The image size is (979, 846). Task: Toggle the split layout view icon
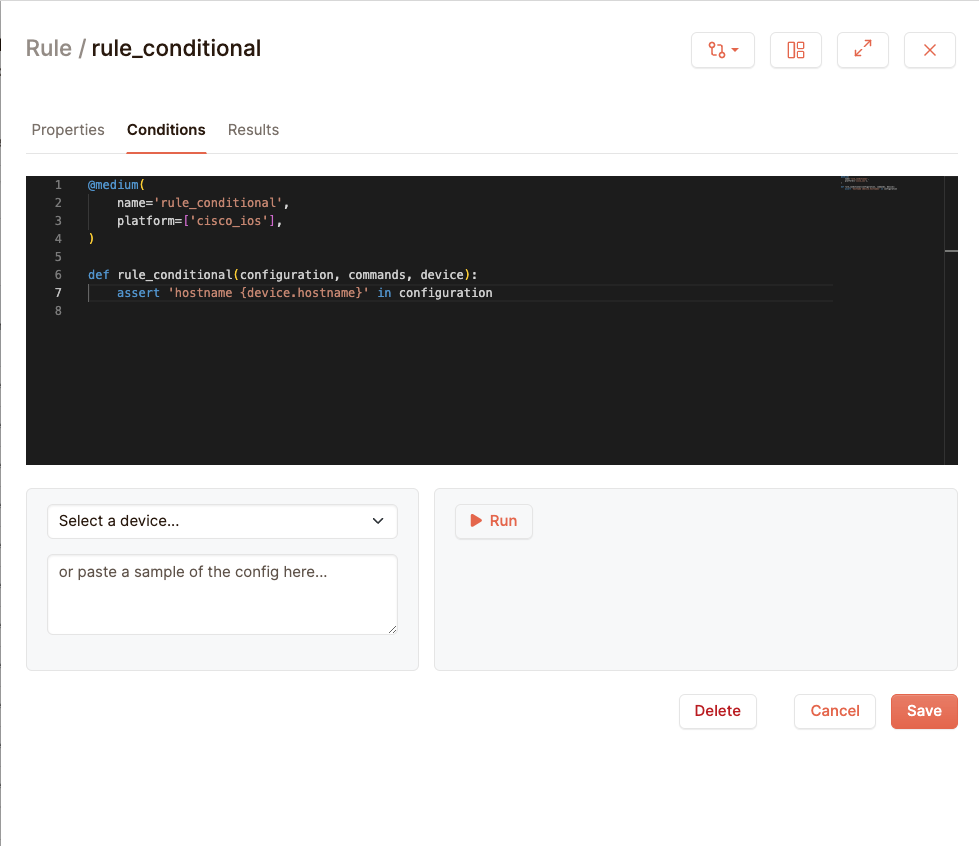click(795, 50)
